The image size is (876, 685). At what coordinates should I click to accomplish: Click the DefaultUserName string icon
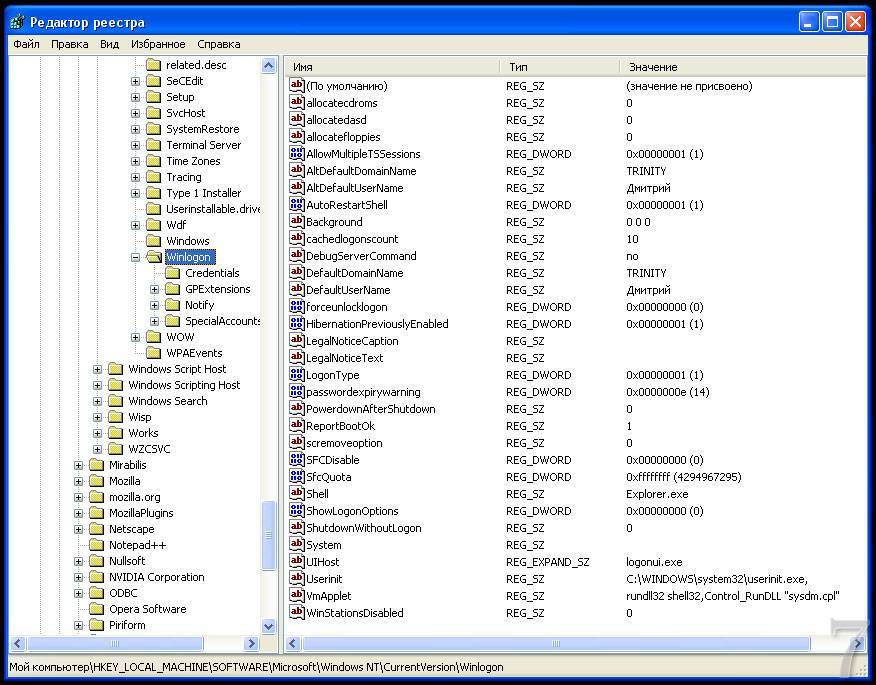click(296, 290)
